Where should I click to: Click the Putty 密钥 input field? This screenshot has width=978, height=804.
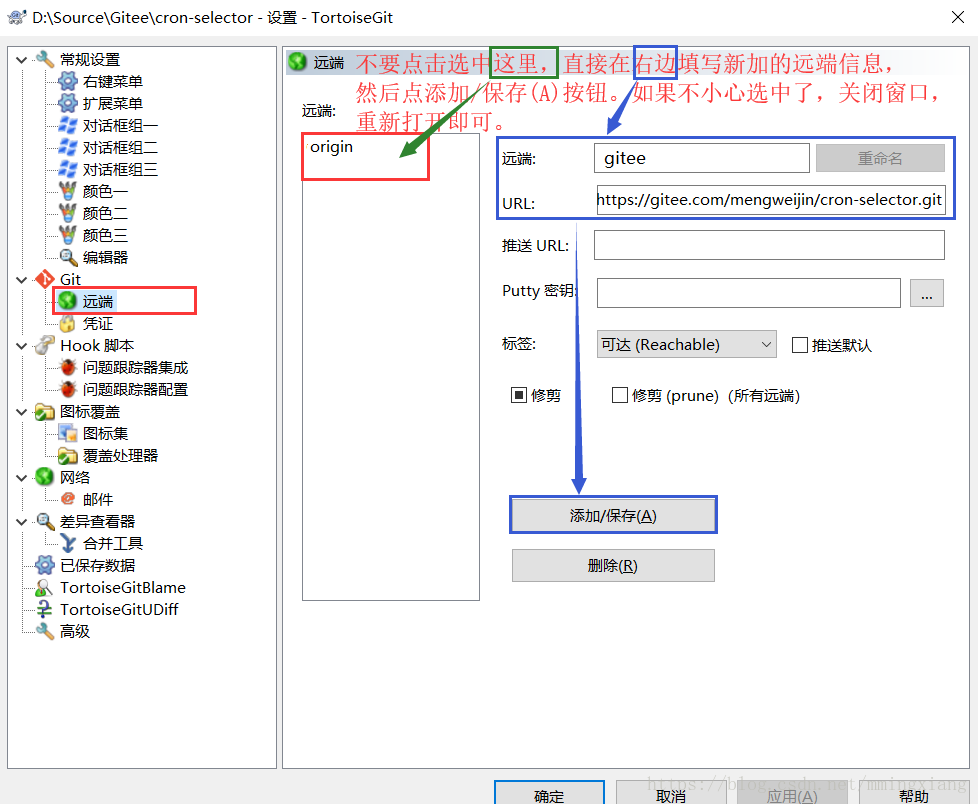(748, 293)
